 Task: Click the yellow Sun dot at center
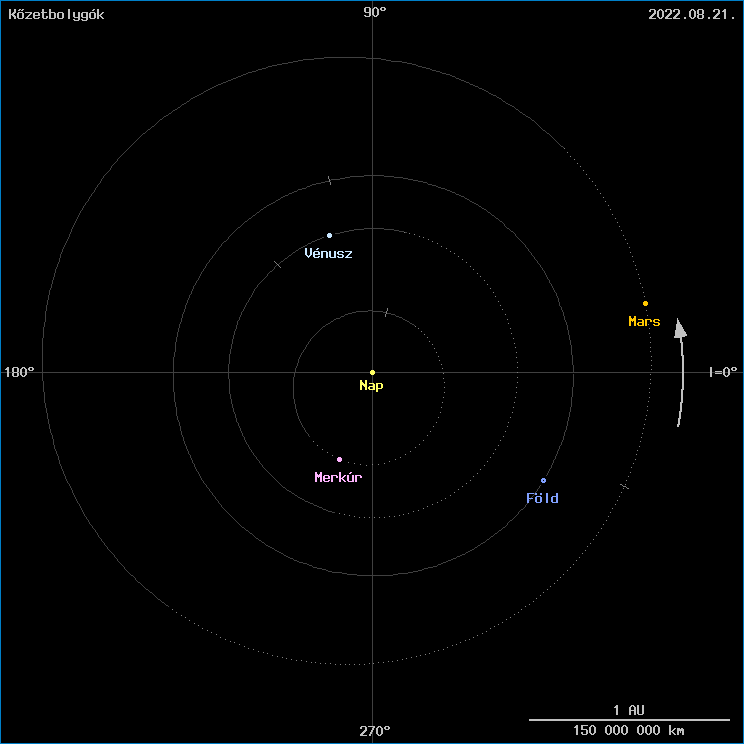point(372,372)
